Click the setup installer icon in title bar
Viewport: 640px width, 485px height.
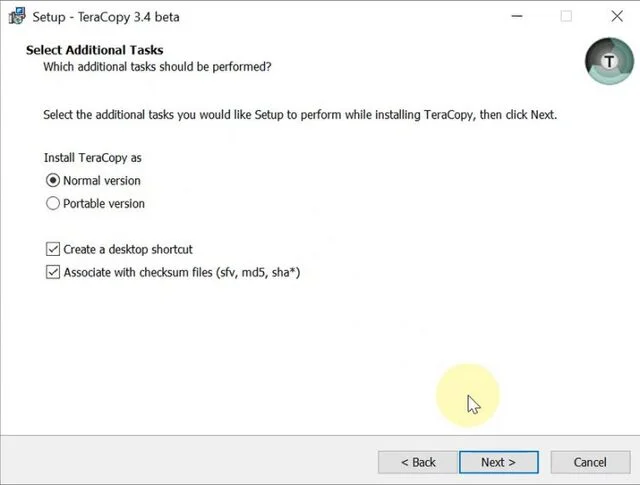(x=16, y=17)
